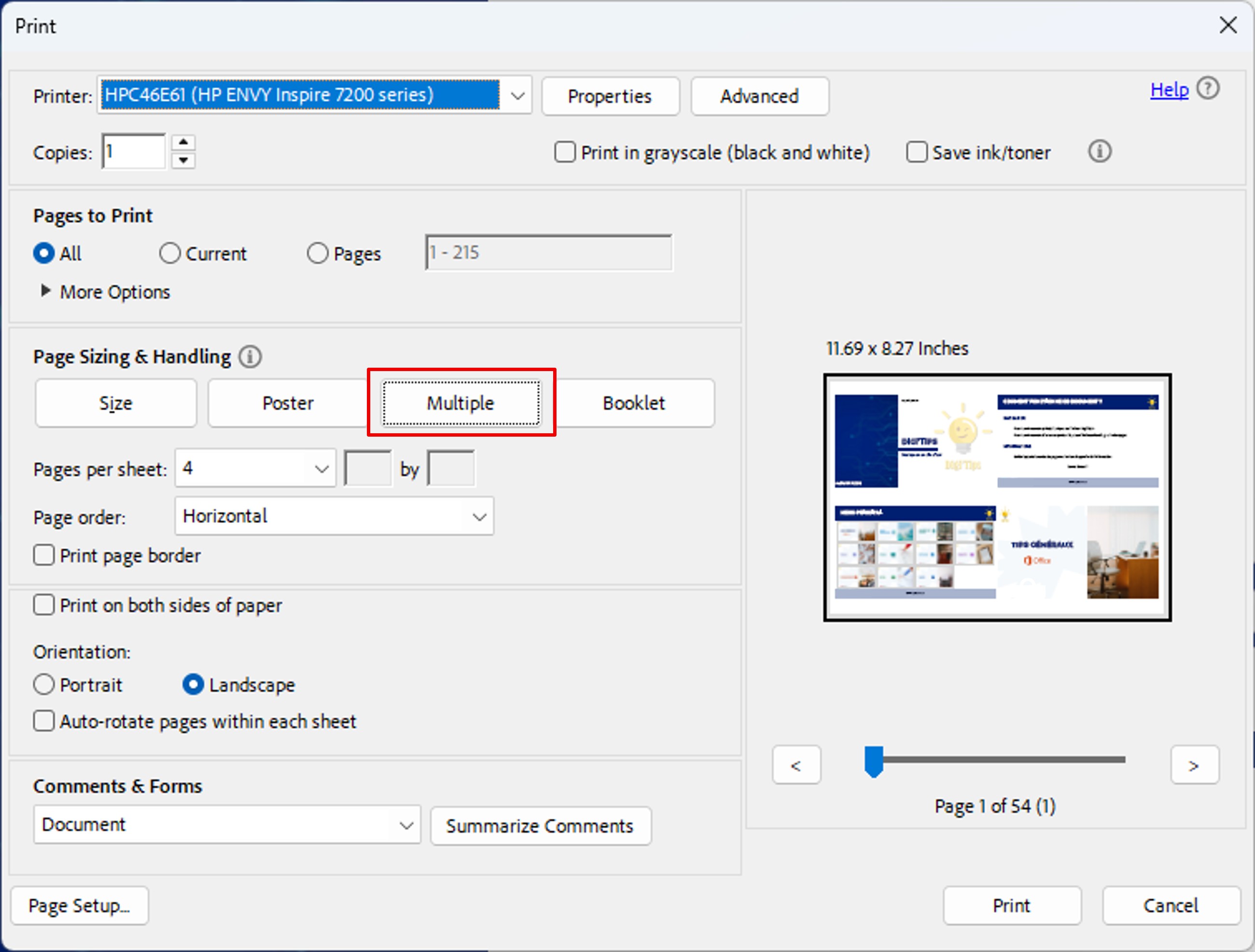Select the Pages range radio button
Screen dimensions: 1255x952
pyautogui.click(x=317, y=253)
